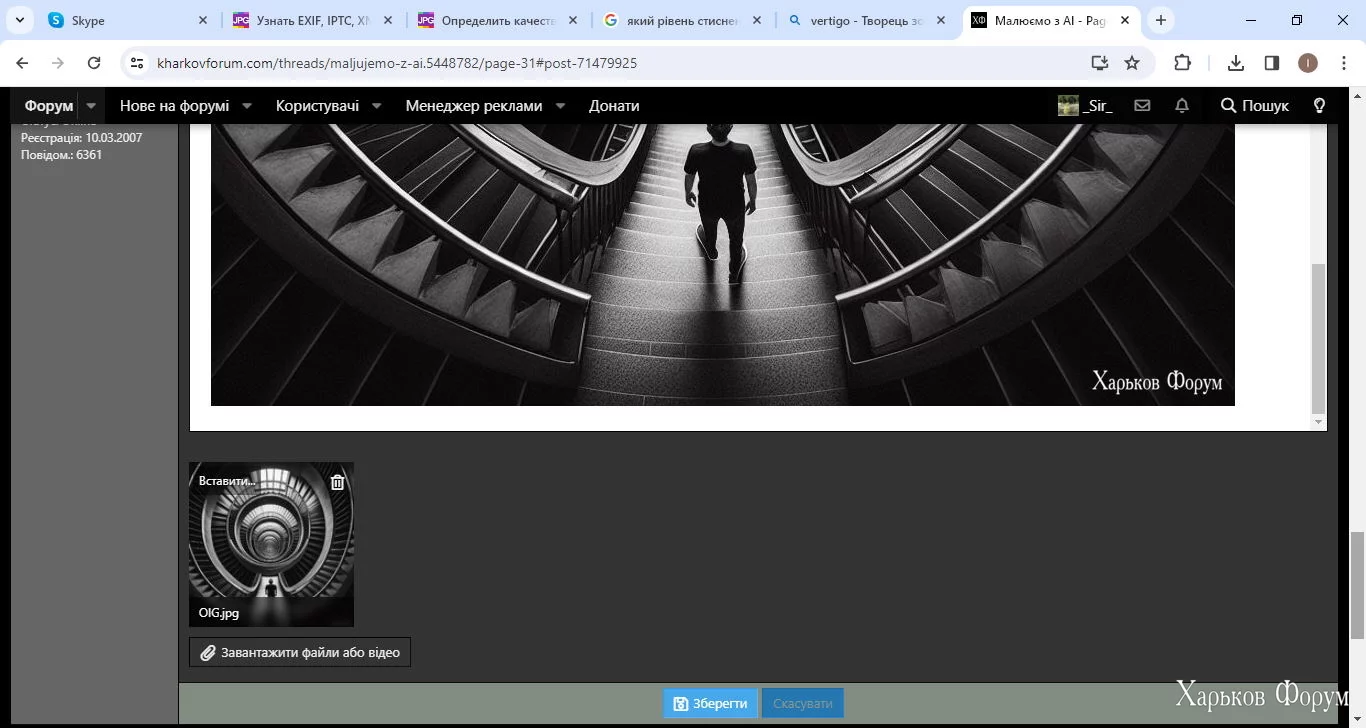
Task: Open the Форум menu item
Action: [49, 106]
